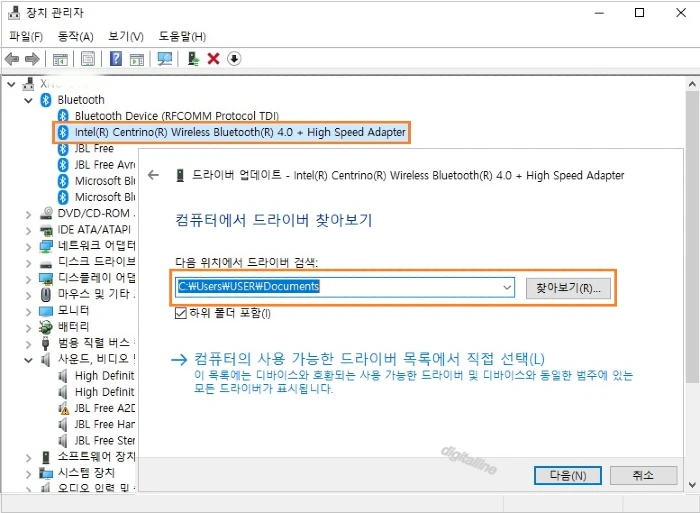This screenshot has width=700, height=513.
Task: Collapse the root computer node
Action: pos(12,84)
